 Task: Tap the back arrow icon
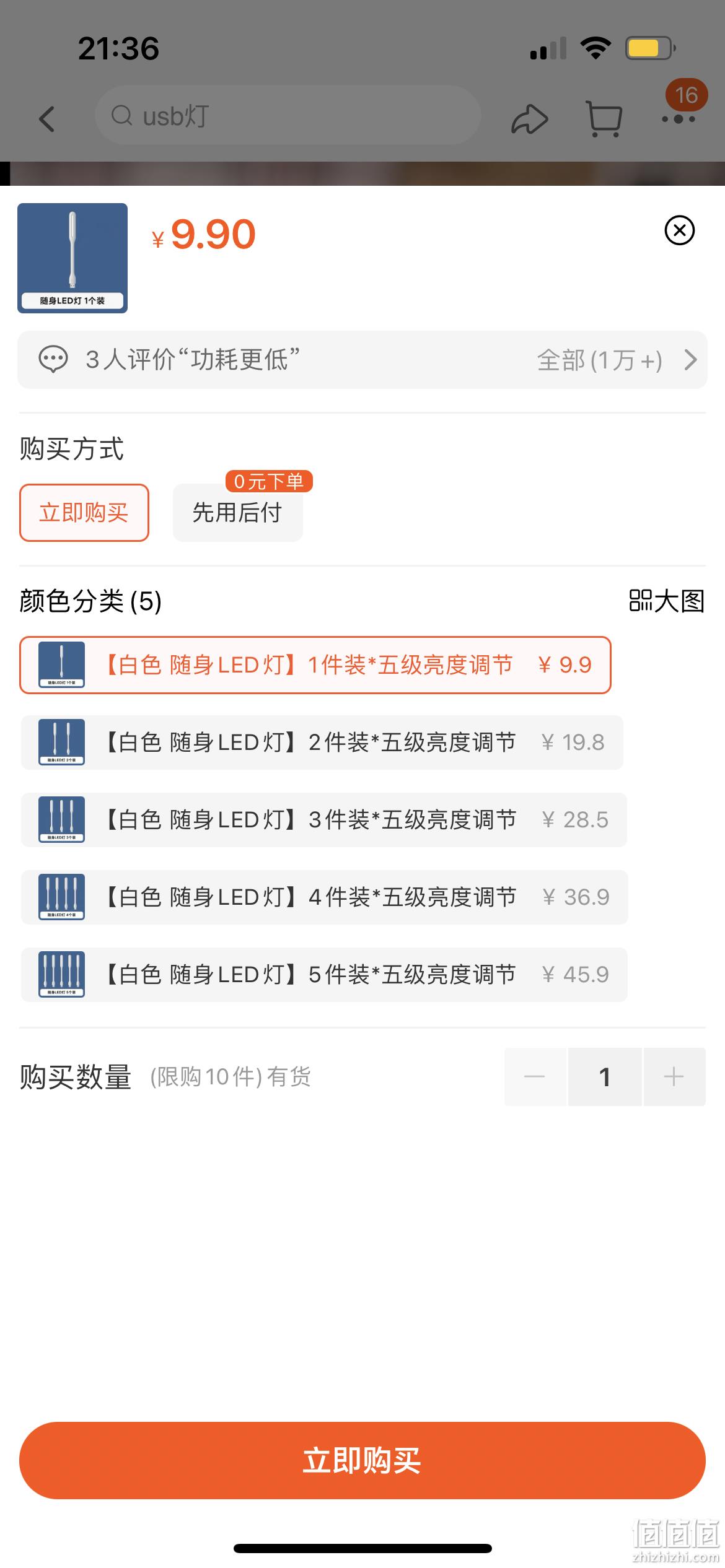coord(47,118)
